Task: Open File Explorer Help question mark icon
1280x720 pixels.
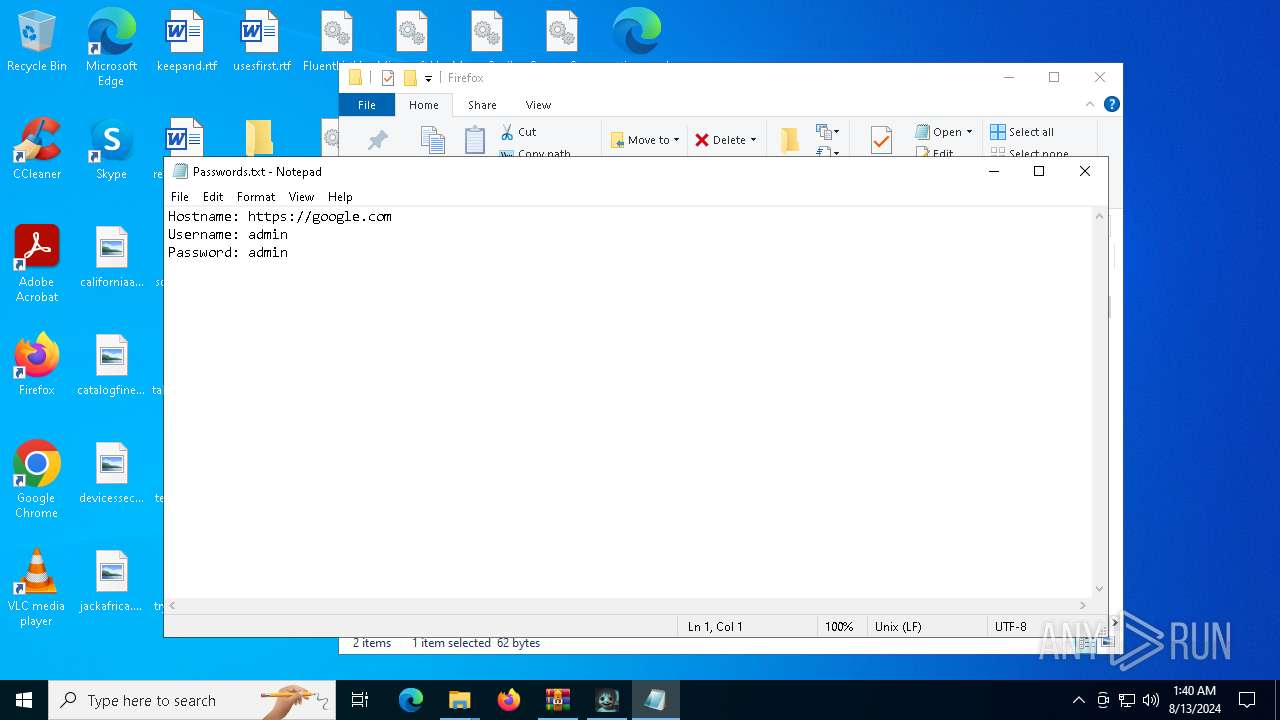Action: (x=1111, y=104)
